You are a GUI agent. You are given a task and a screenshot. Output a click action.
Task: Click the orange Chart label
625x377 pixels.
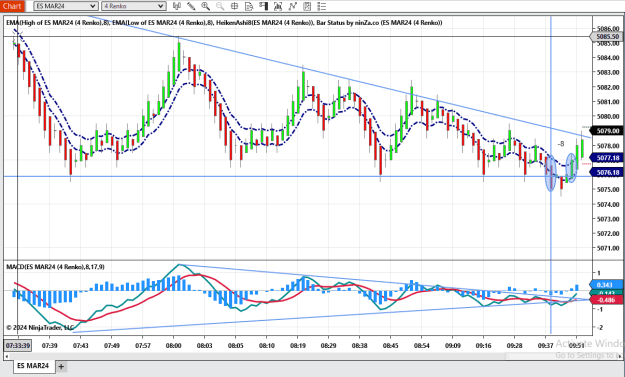(x=12, y=6)
